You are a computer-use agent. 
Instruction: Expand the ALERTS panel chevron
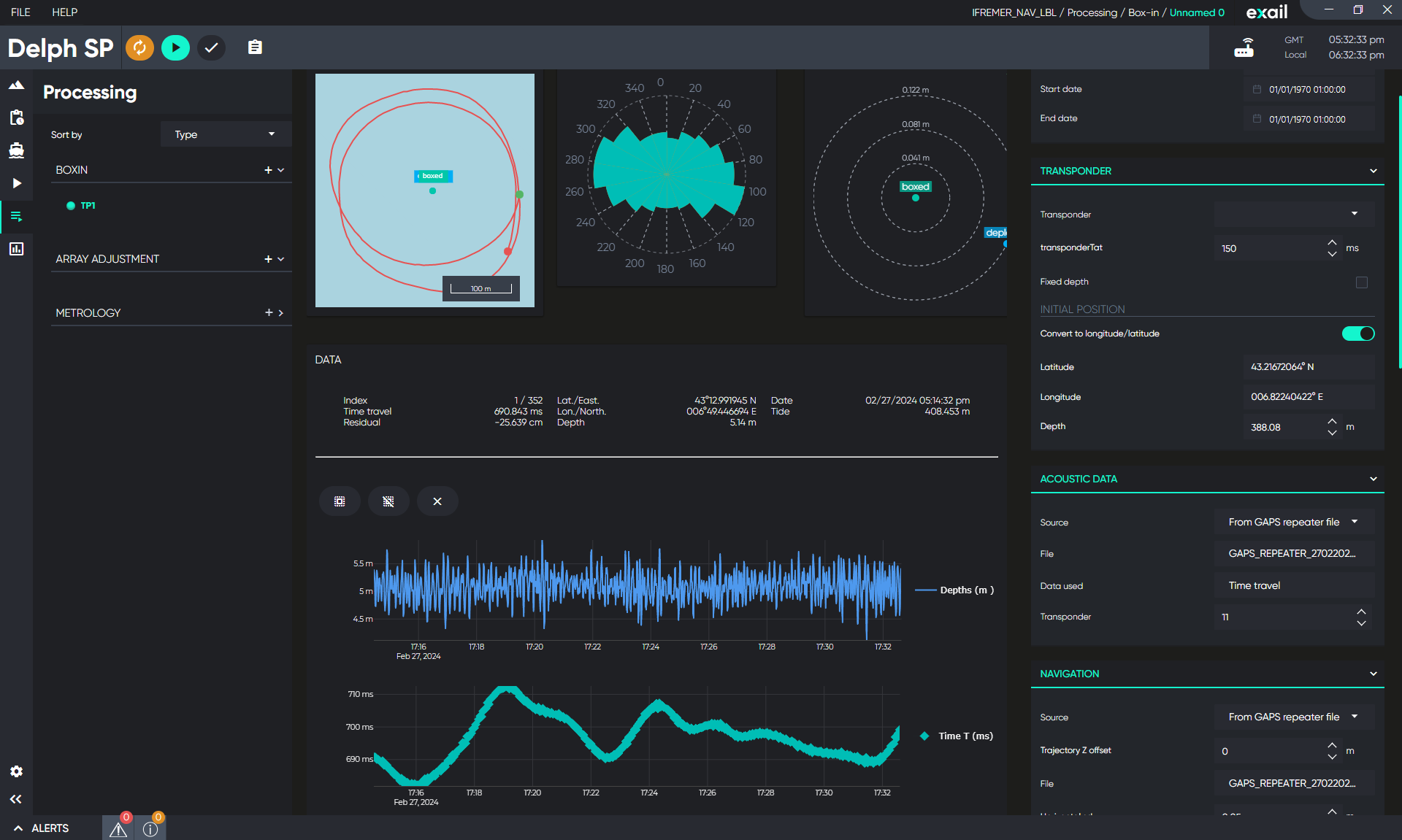click(x=18, y=828)
